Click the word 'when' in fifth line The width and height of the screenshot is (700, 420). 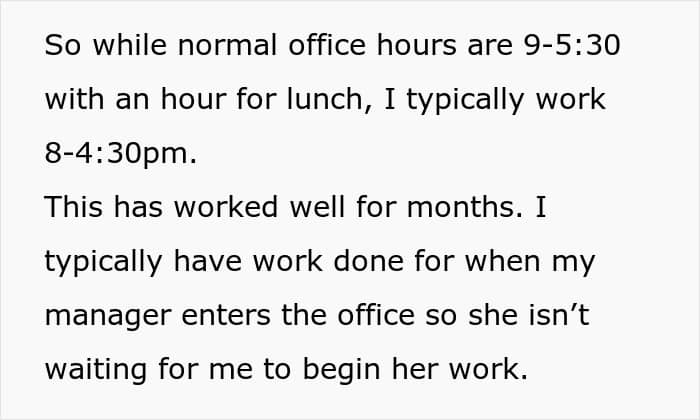pos(503,262)
